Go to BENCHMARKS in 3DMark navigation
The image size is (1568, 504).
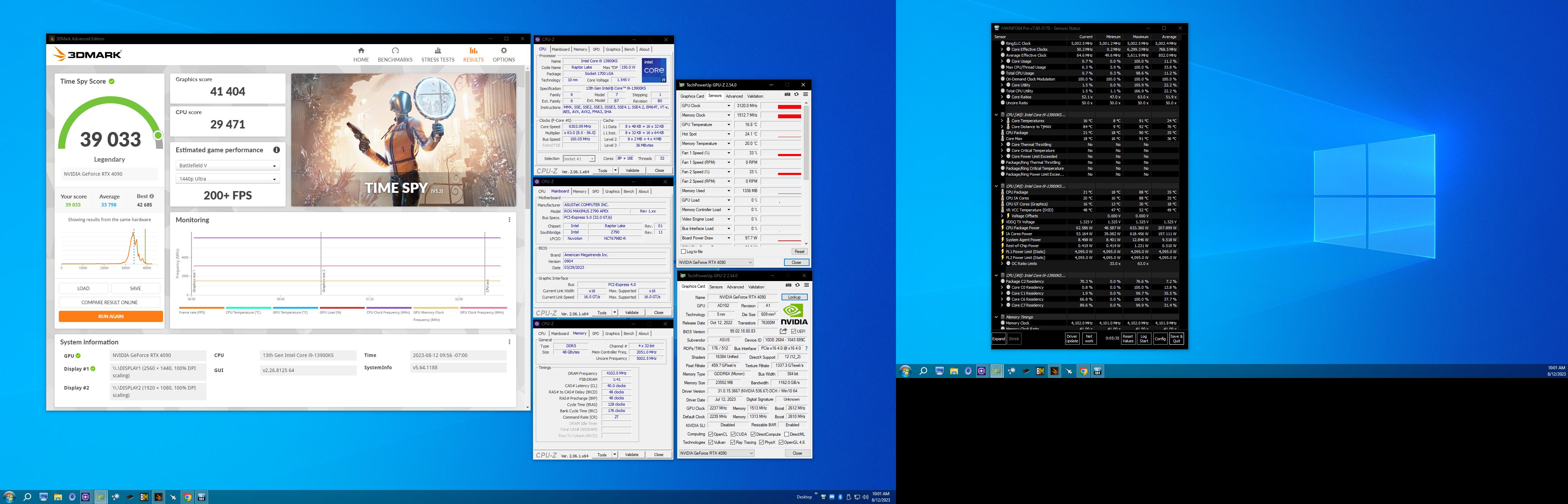[395, 55]
